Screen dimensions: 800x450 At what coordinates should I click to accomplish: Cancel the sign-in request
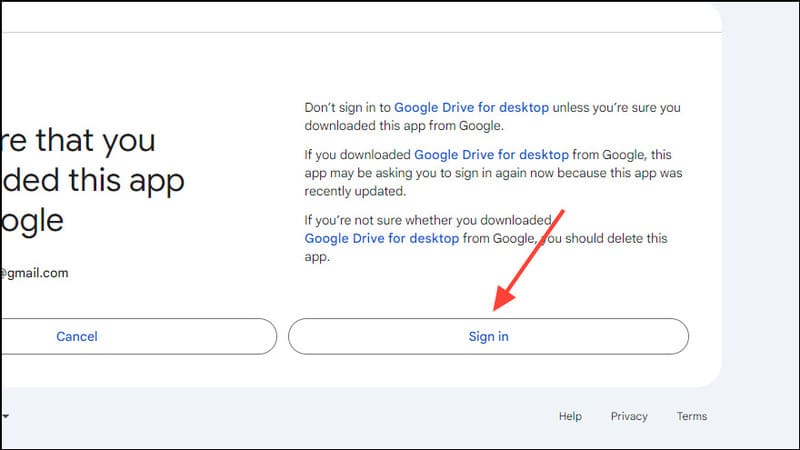point(138,336)
